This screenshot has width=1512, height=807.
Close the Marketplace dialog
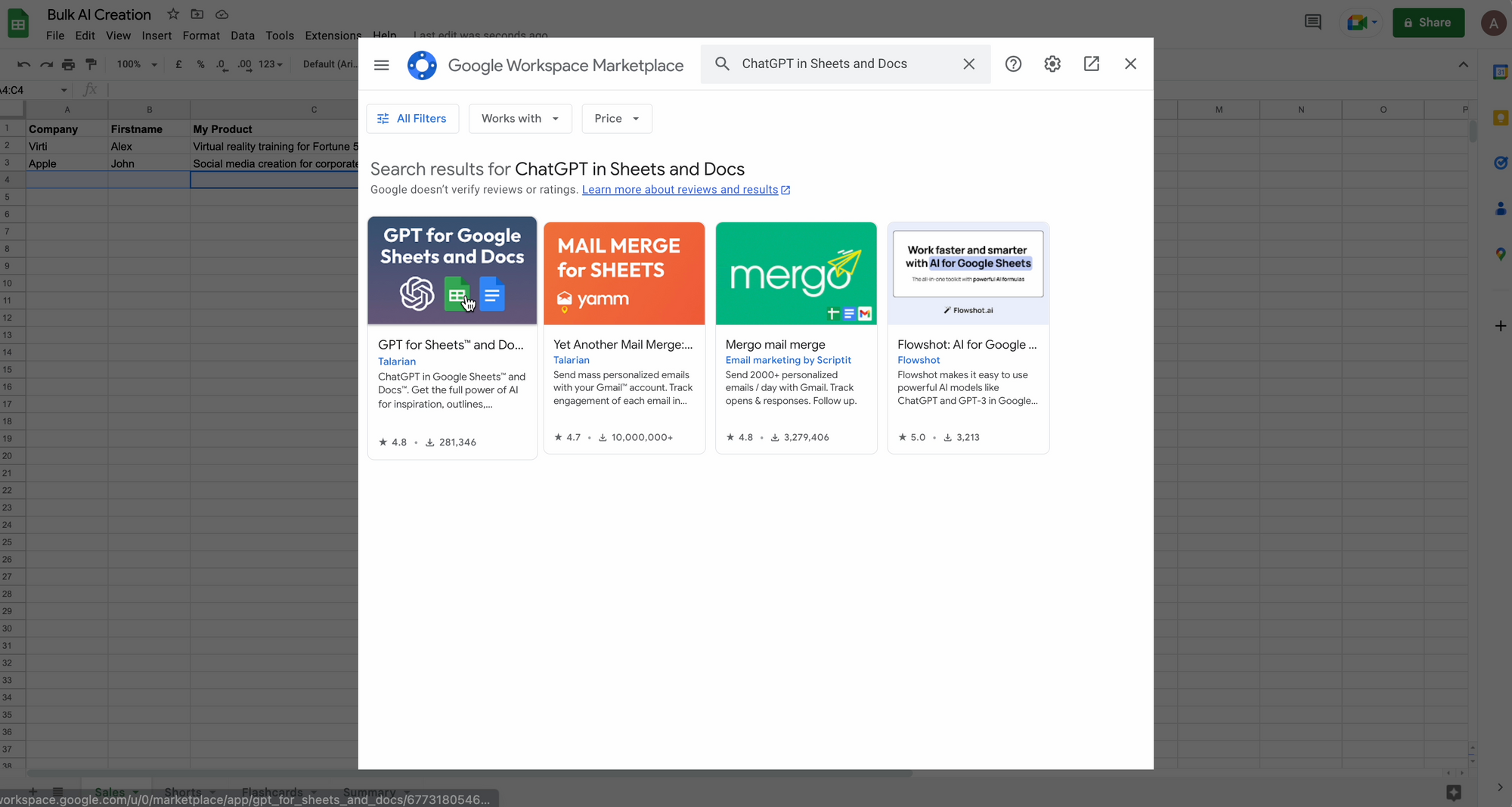point(1131,64)
